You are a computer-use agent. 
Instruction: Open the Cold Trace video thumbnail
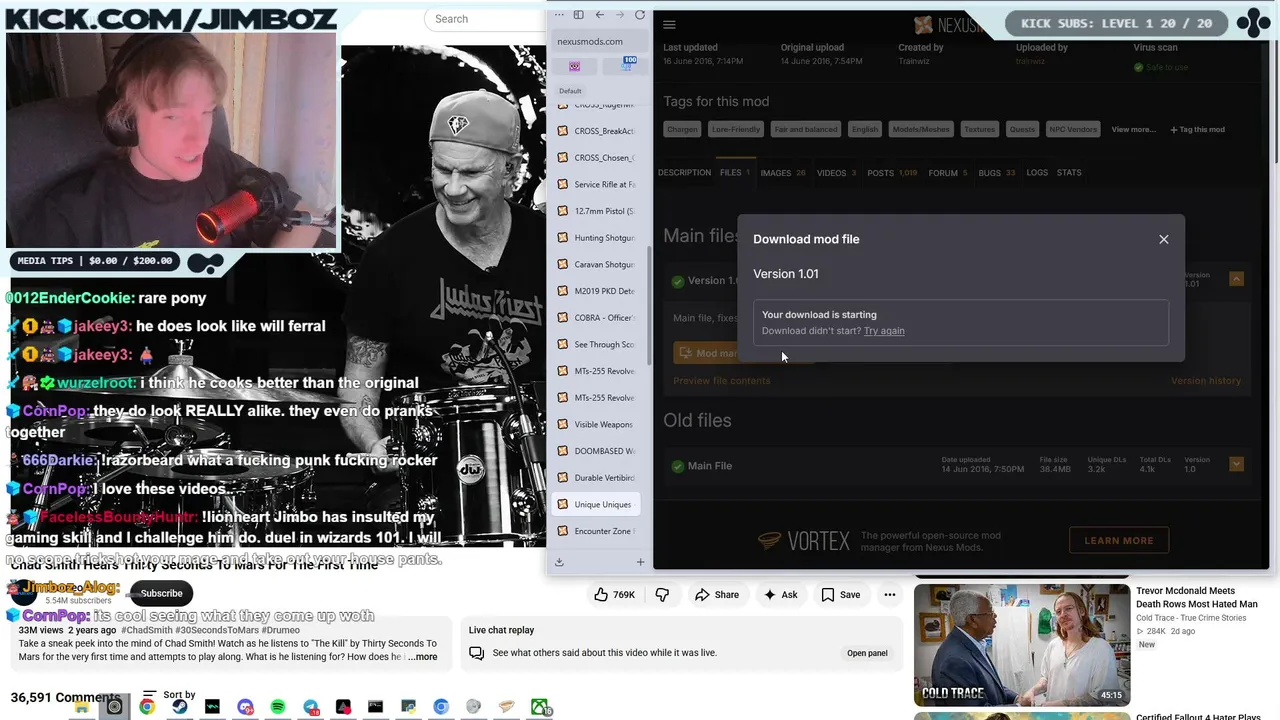(x=1022, y=645)
